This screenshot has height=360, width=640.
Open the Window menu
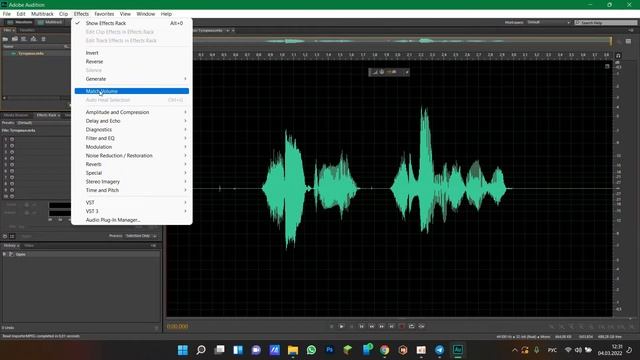(x=146, y=14)
